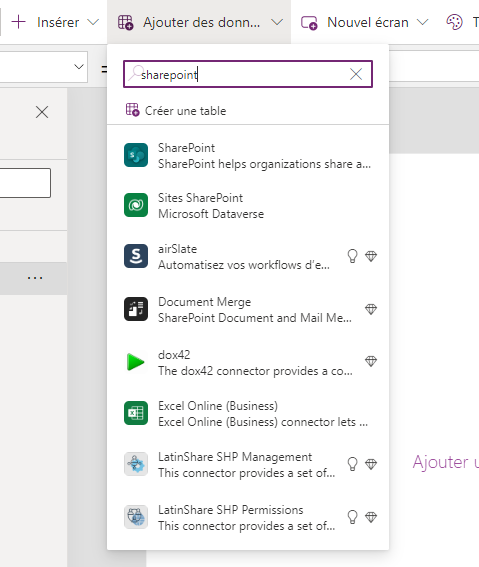Click the airSlate connector icon
Screen dimensions: 479x567
pos(136,256)
